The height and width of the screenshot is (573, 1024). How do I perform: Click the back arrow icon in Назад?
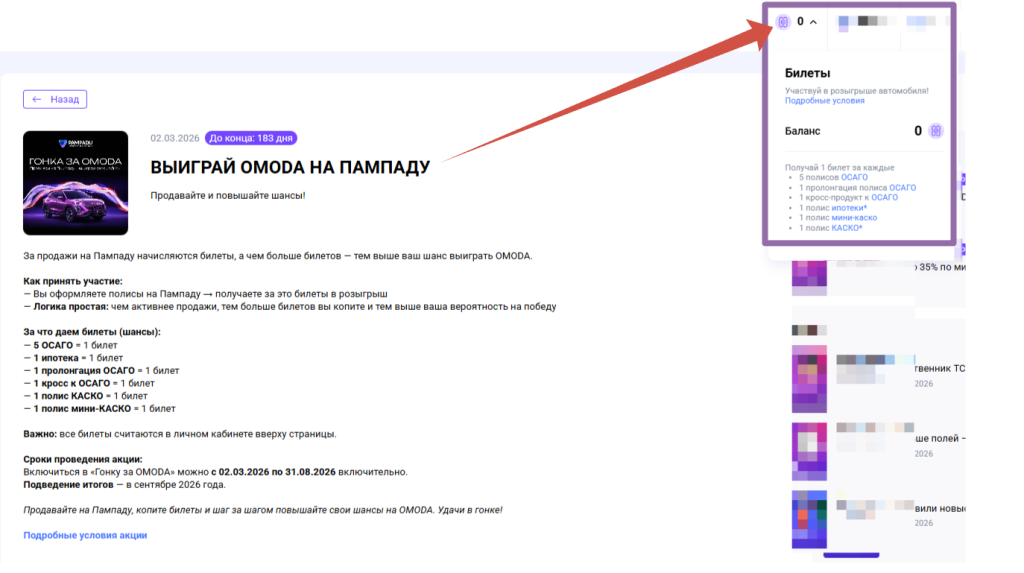tap(37, 100)
